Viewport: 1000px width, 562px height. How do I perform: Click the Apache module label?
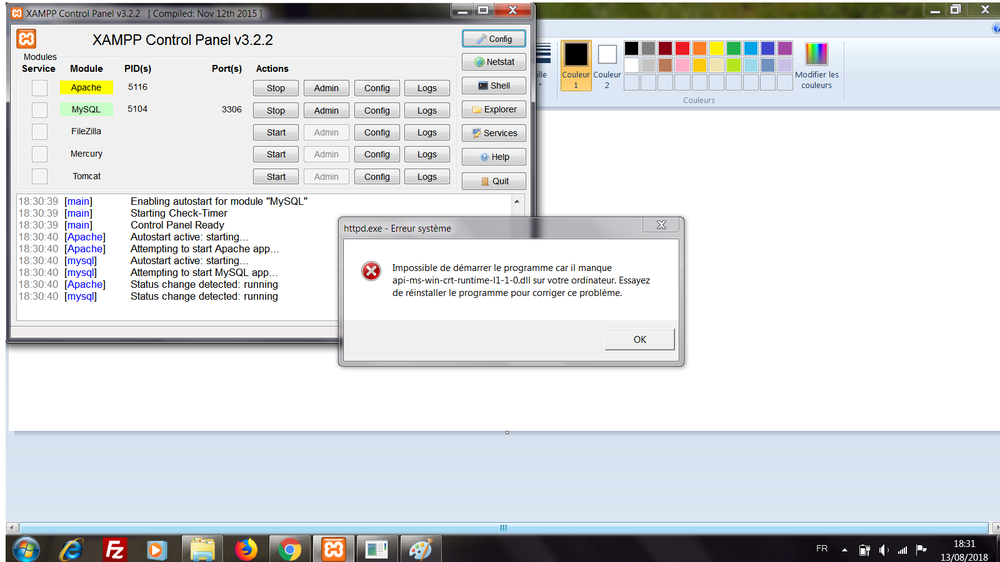pos(86,87)
